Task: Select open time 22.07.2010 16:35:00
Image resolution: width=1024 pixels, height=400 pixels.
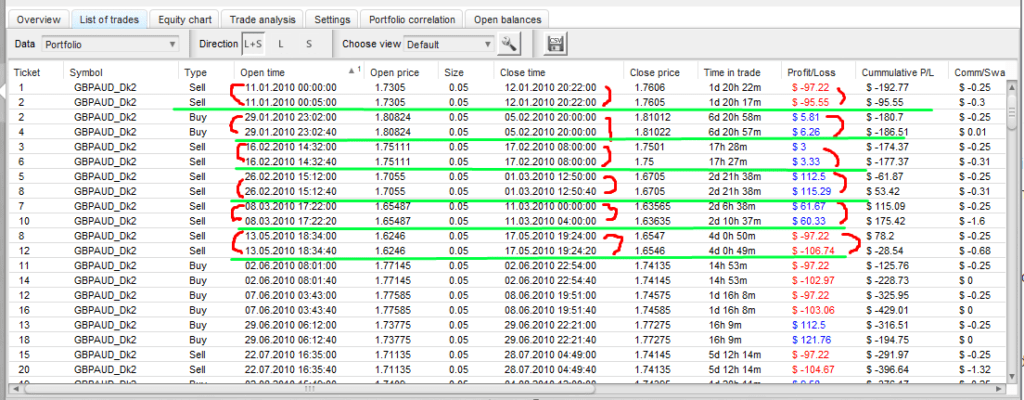Action: click(290, 355)
